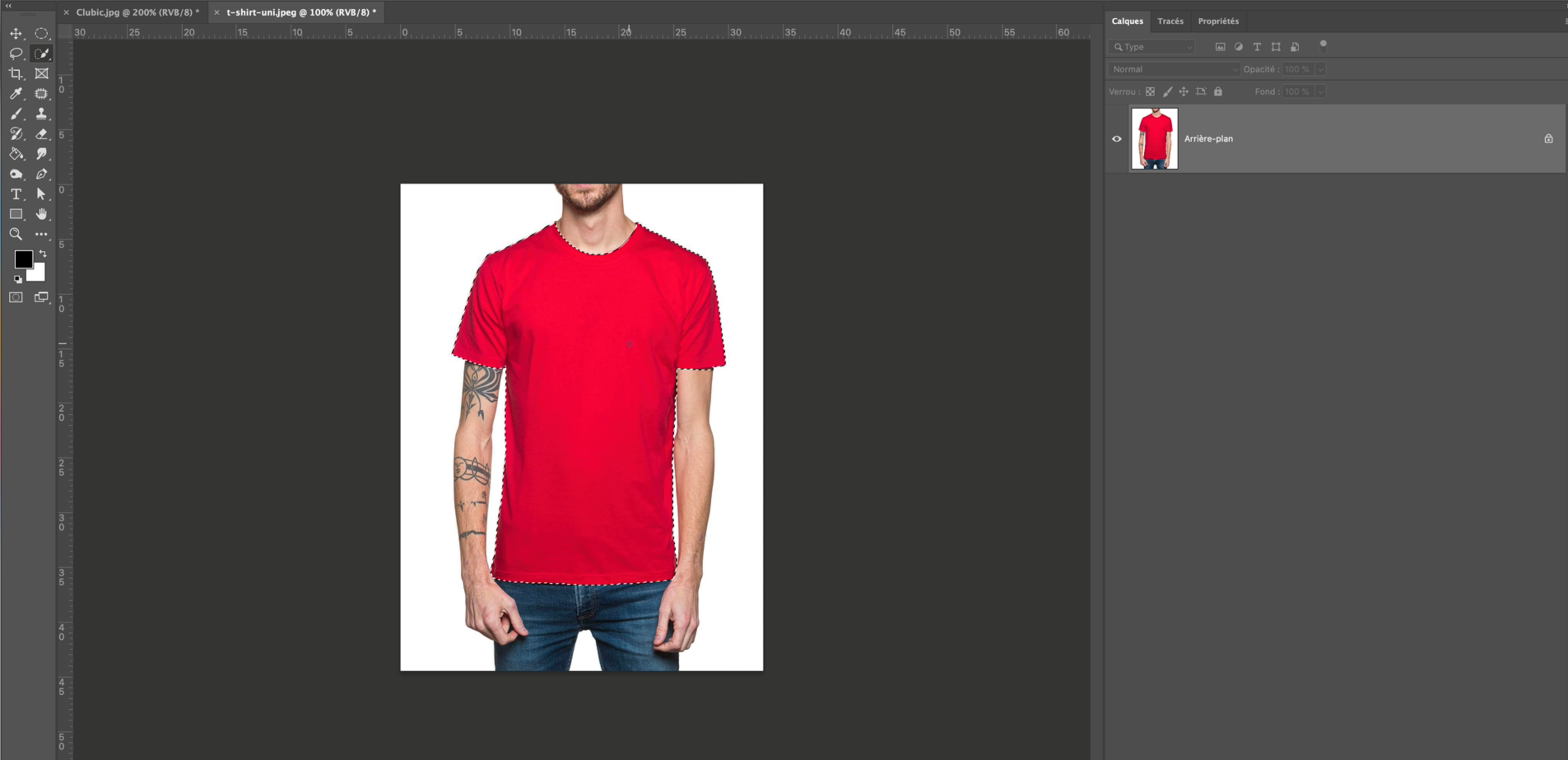This screenshot has height=760, width=1568.
Task: Switch to the Tracés tab
Action: [1170, 21]
